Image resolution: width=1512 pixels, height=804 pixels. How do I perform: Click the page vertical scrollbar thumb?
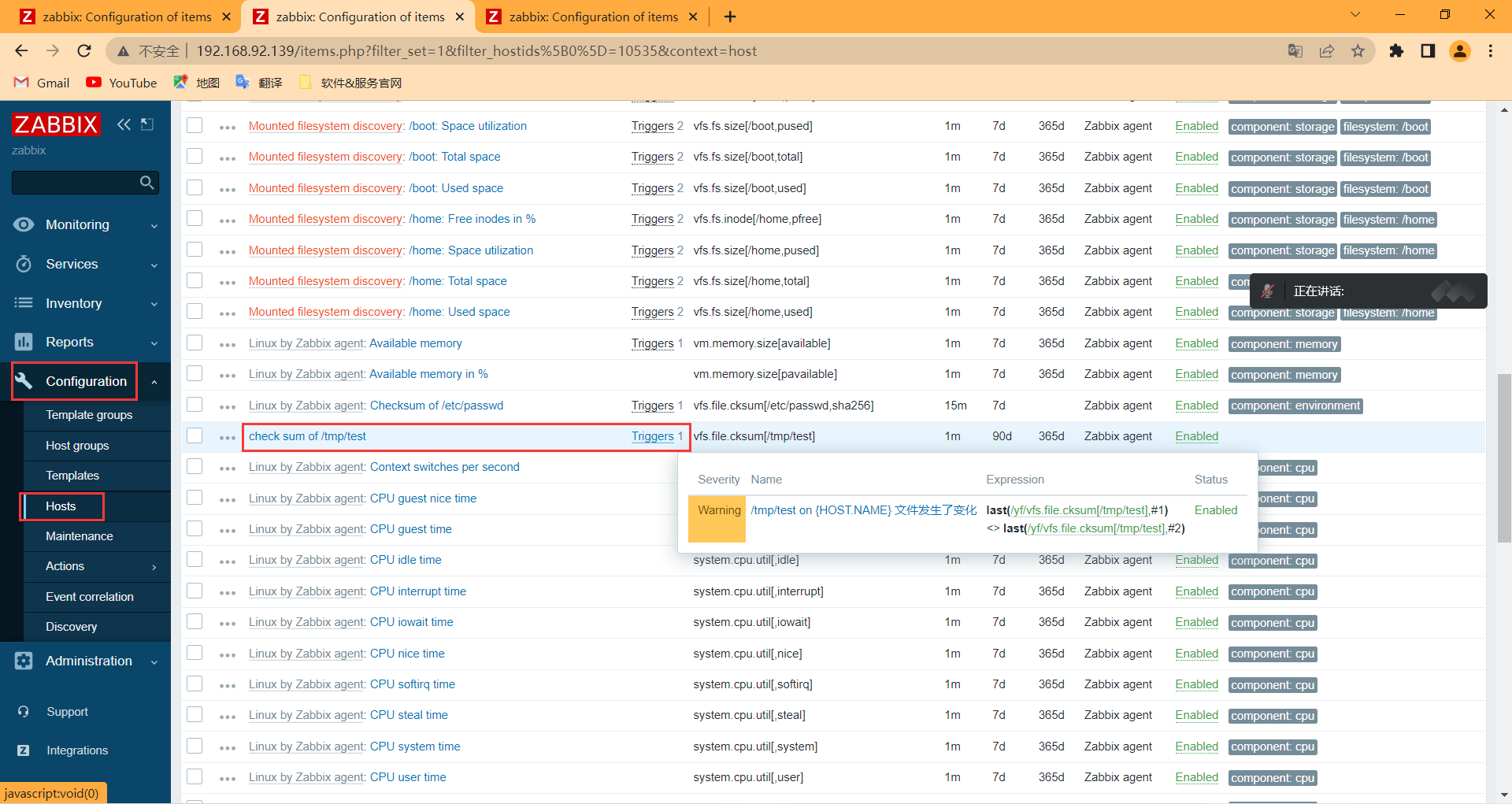pyautogui.click(x=1504, y=458)
